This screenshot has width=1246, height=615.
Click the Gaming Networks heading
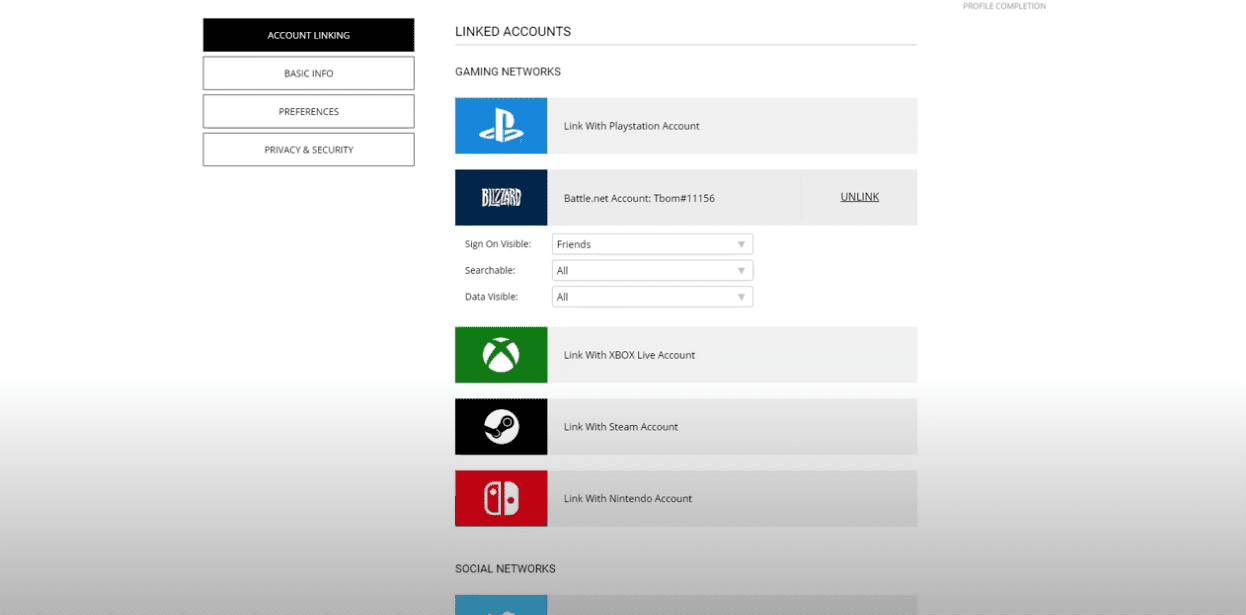click(508, 72)
